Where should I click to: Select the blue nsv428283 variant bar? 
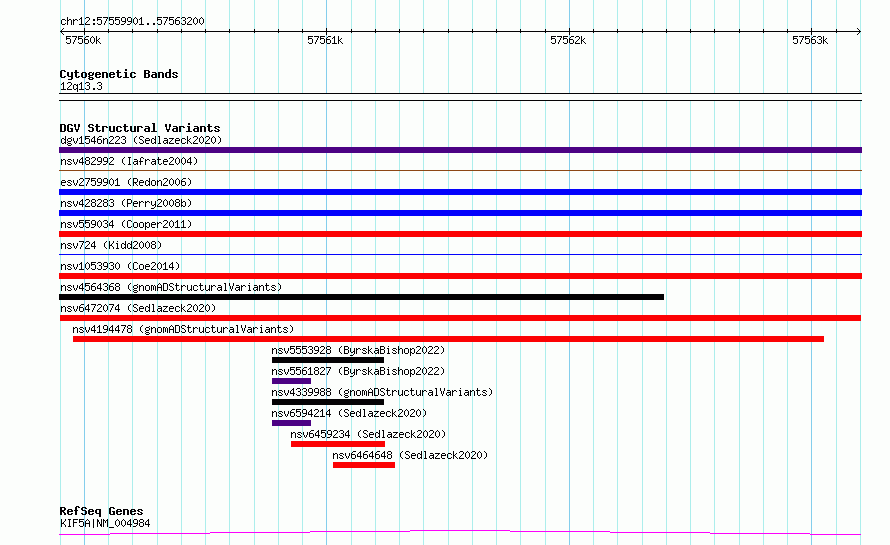(x=460, y=213)
